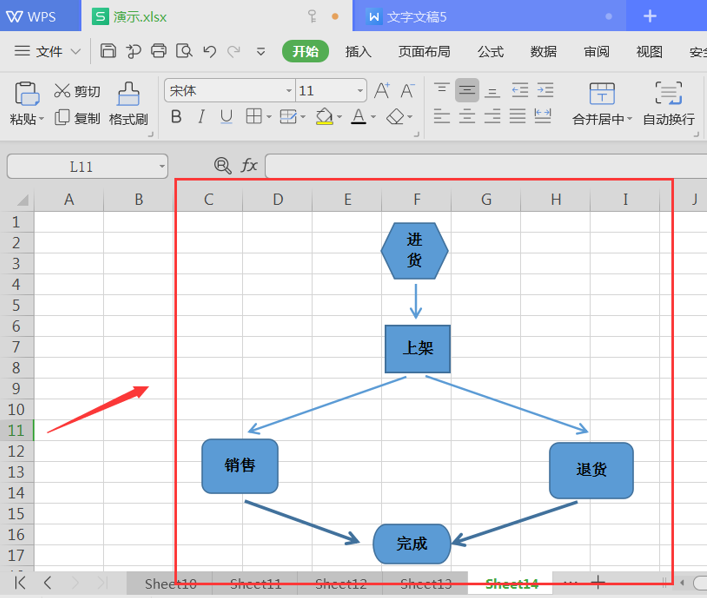The width and height of the screenshot is (708, 598).
Task: Select the 进货 hexagon shape
Action: (415, 250)
